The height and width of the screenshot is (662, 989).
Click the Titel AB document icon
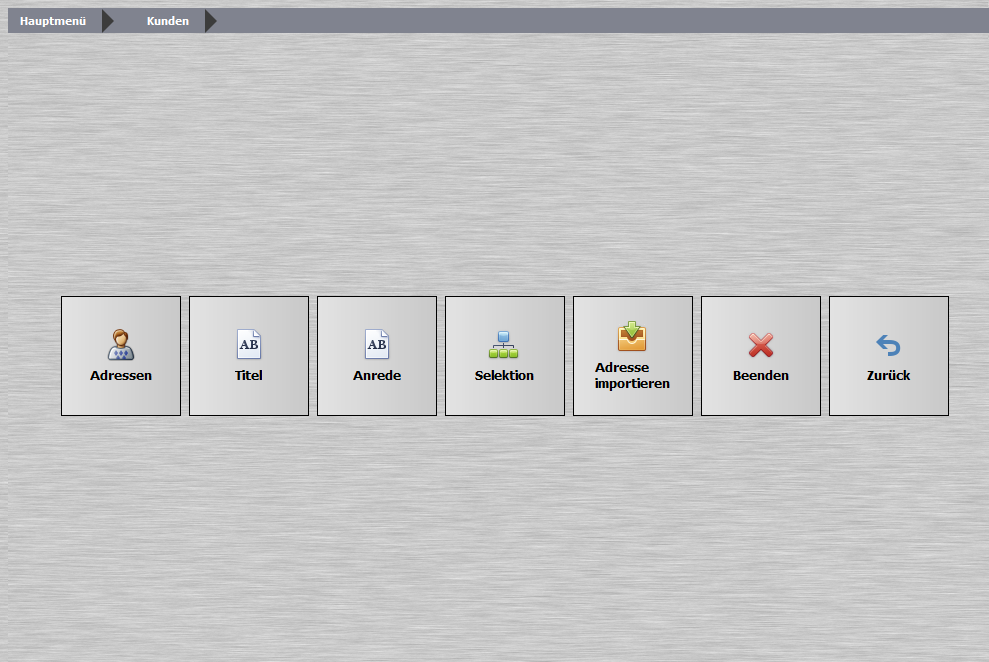(x=248, y=345)
